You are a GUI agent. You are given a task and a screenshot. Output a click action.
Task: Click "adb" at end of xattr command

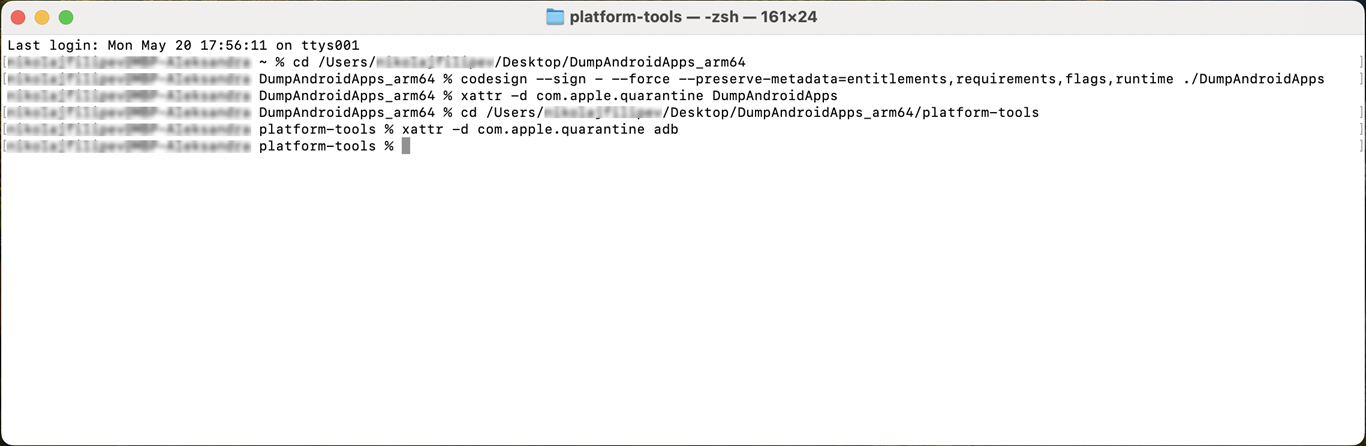(666, 130)
